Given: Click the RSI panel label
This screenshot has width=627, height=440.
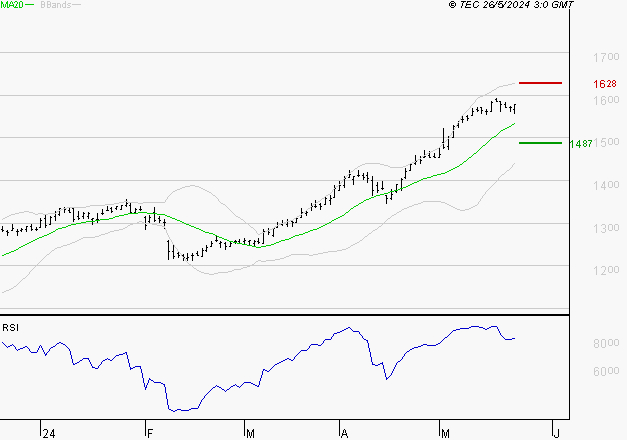Looking at the screenshot, I should [10, 328].
